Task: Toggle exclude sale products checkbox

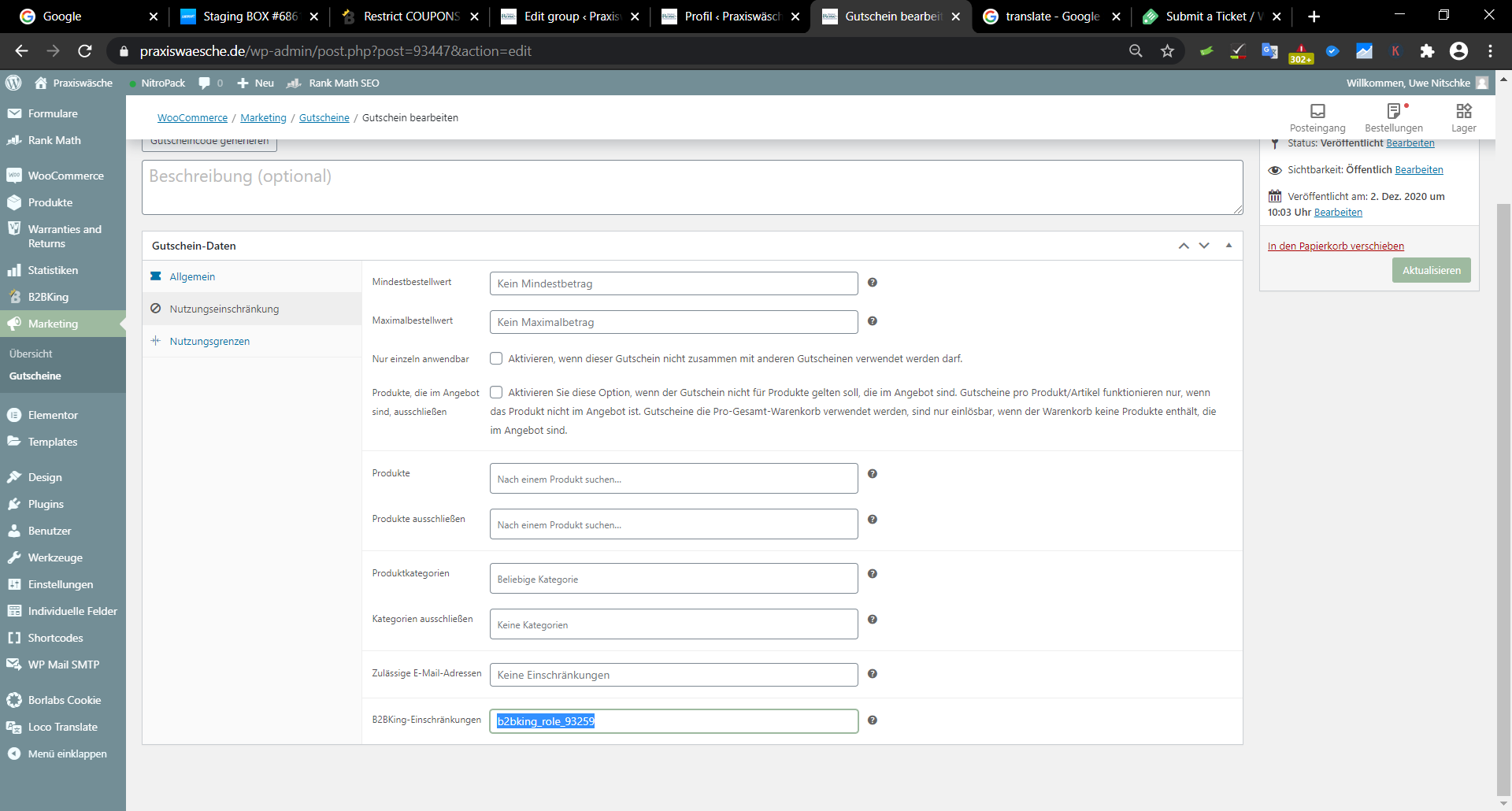Action: (496, 392)
